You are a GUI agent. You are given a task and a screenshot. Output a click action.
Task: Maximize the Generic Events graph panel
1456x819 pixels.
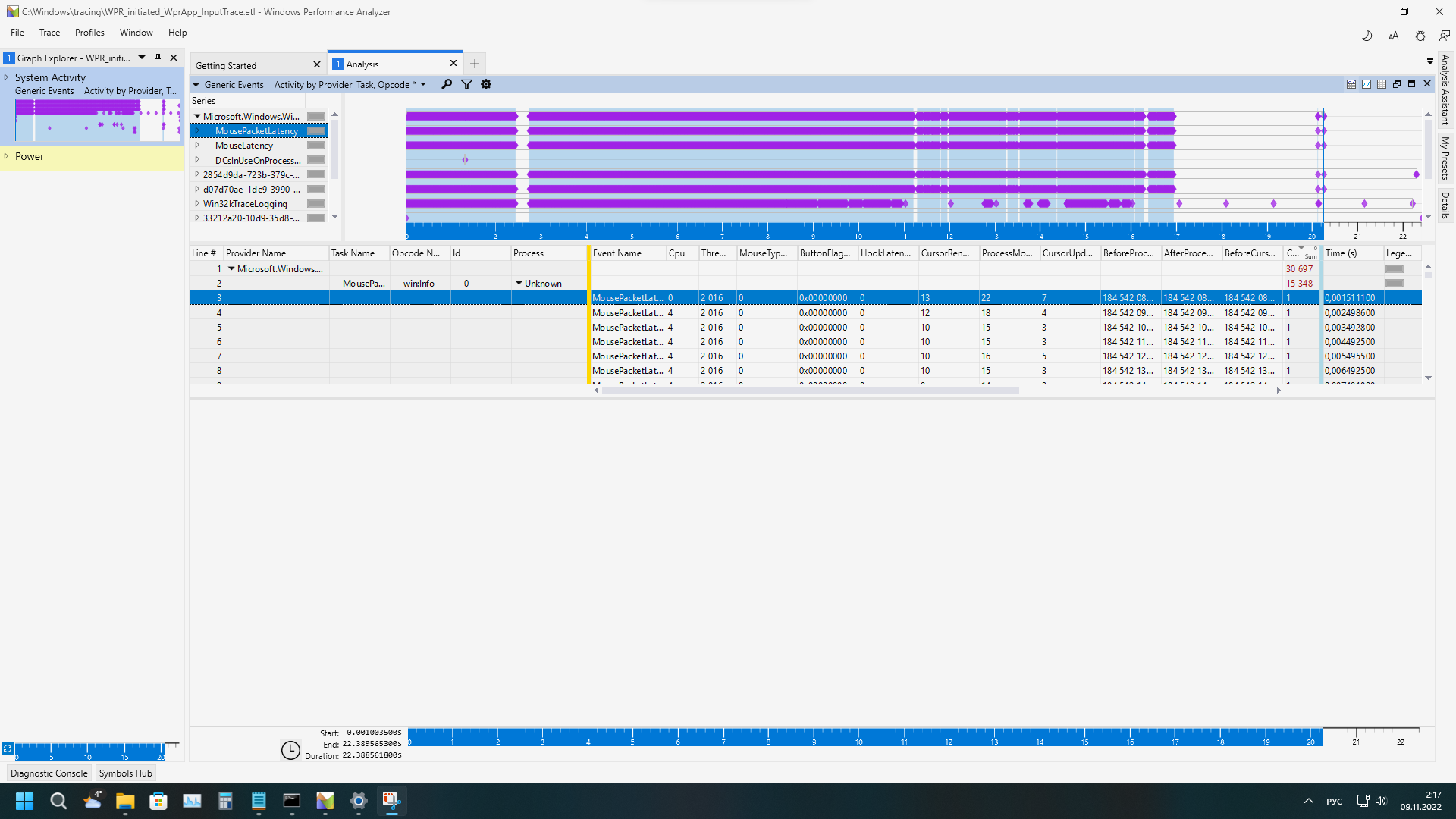tap(1412, 84)
